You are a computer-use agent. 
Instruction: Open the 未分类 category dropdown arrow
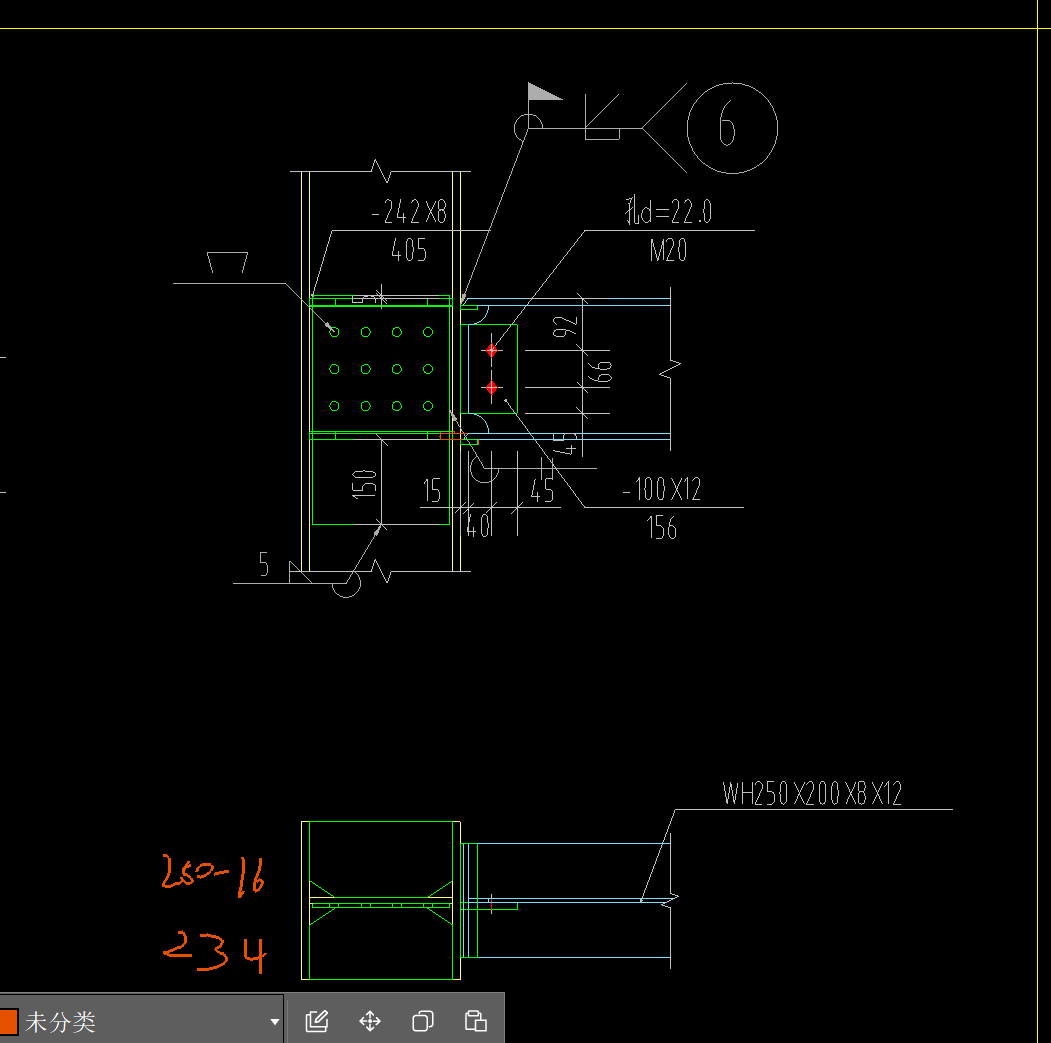(x=274, y=1022)
